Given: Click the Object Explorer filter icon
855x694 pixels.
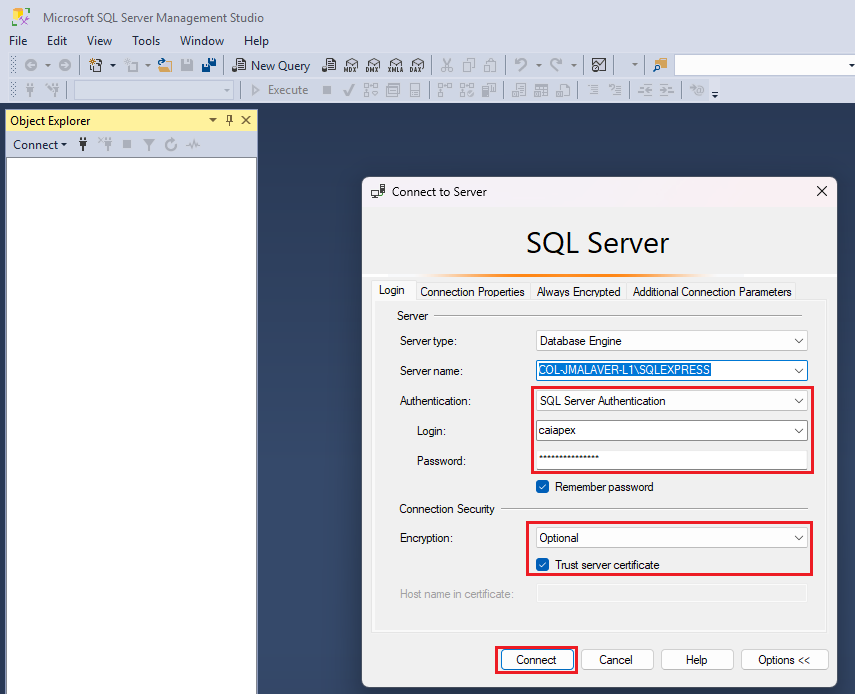Looking at the screenshot, I should coord(148,144).
